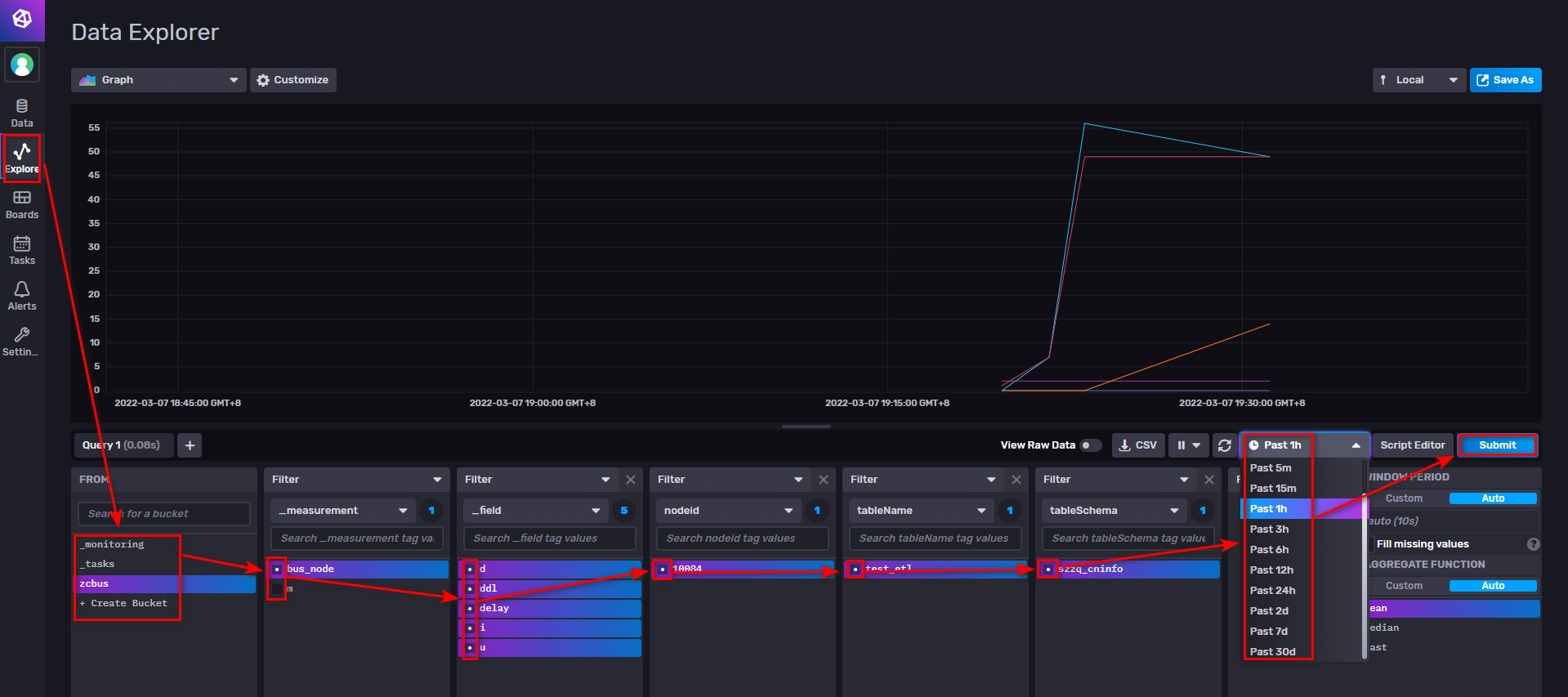Click the Search for a bucket field
1568x697 pixels.
tap(164, 514)
